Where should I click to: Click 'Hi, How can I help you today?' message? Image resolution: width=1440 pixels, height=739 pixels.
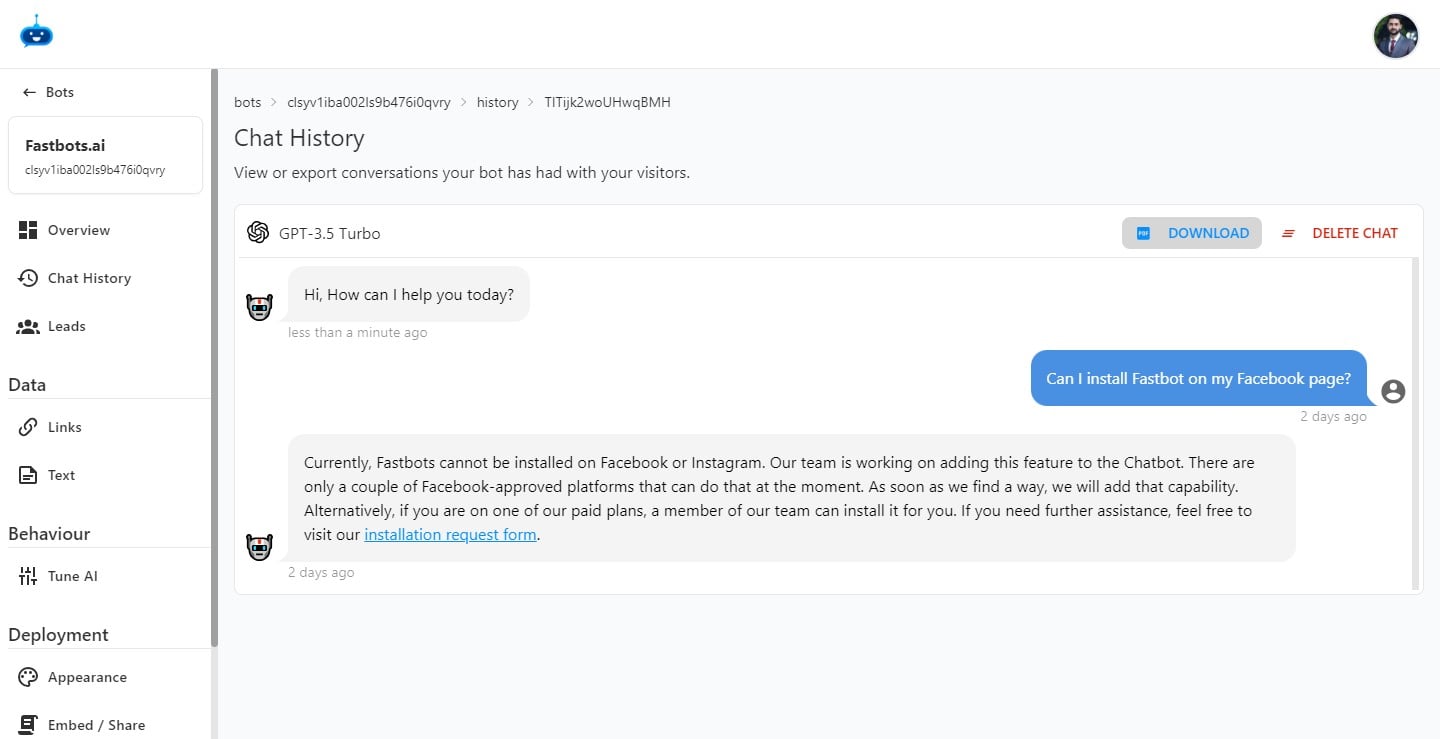409,294
